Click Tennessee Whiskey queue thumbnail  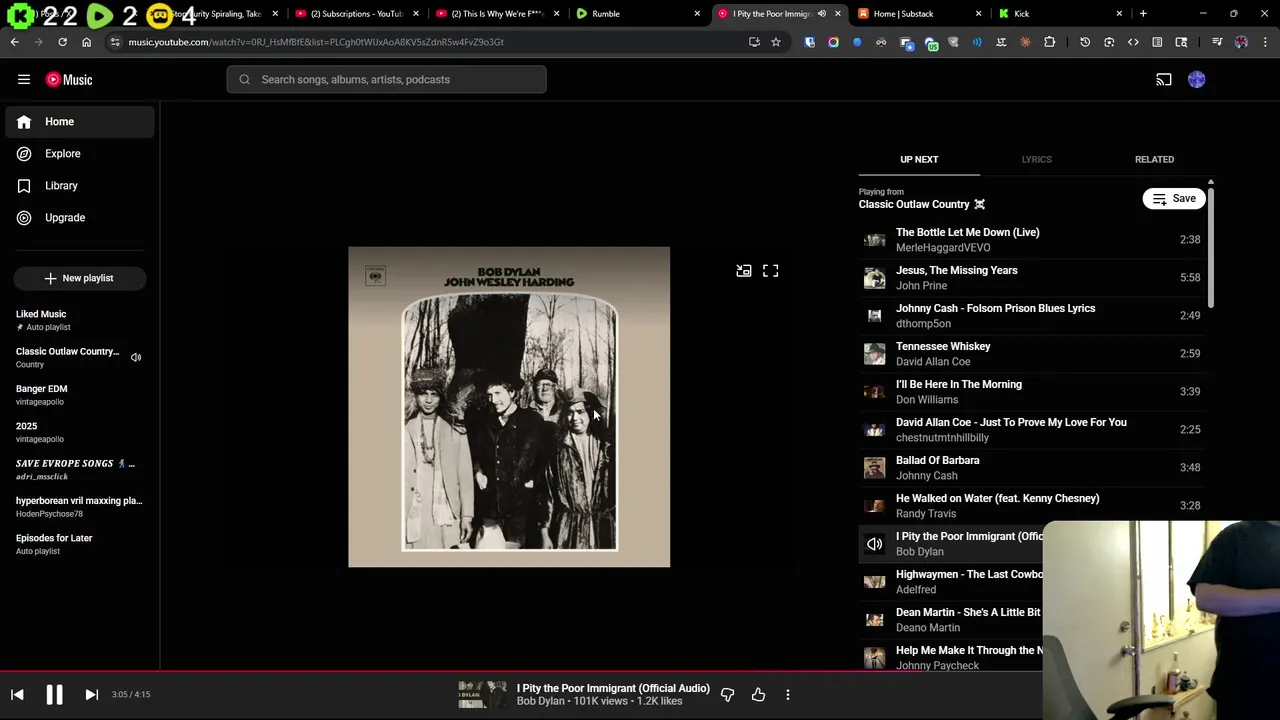coord(875,354)
